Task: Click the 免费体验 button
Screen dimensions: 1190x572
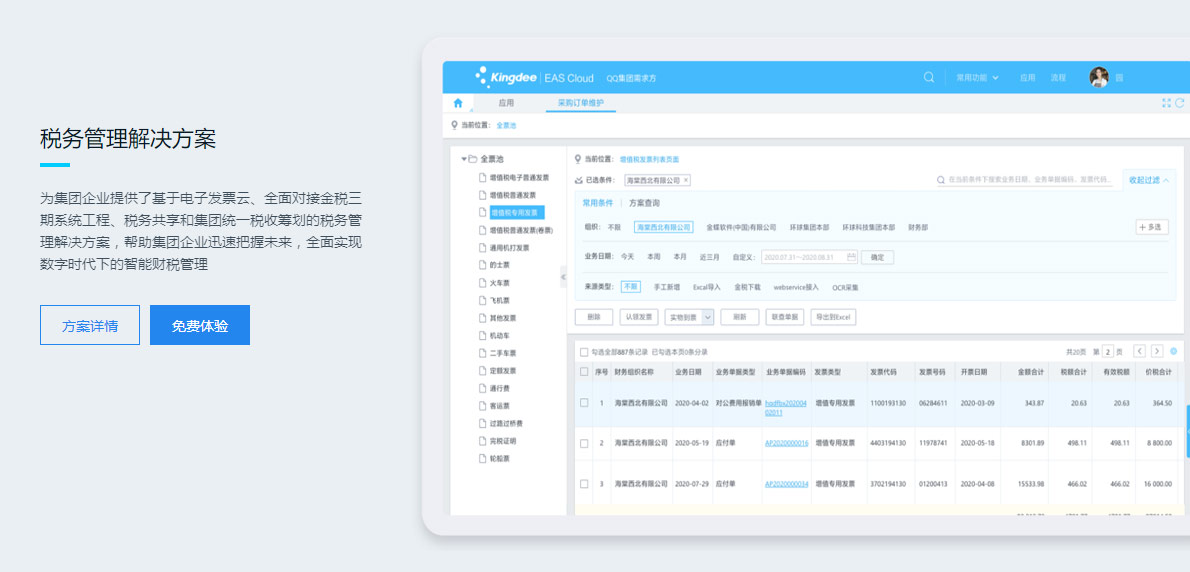Action: point(200,325)
